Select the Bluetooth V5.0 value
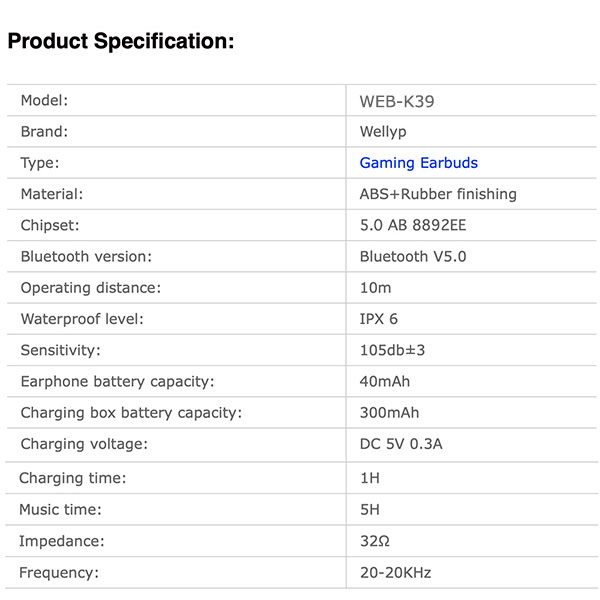The width and height of the screenshot is (600, 600). (413, 257)
